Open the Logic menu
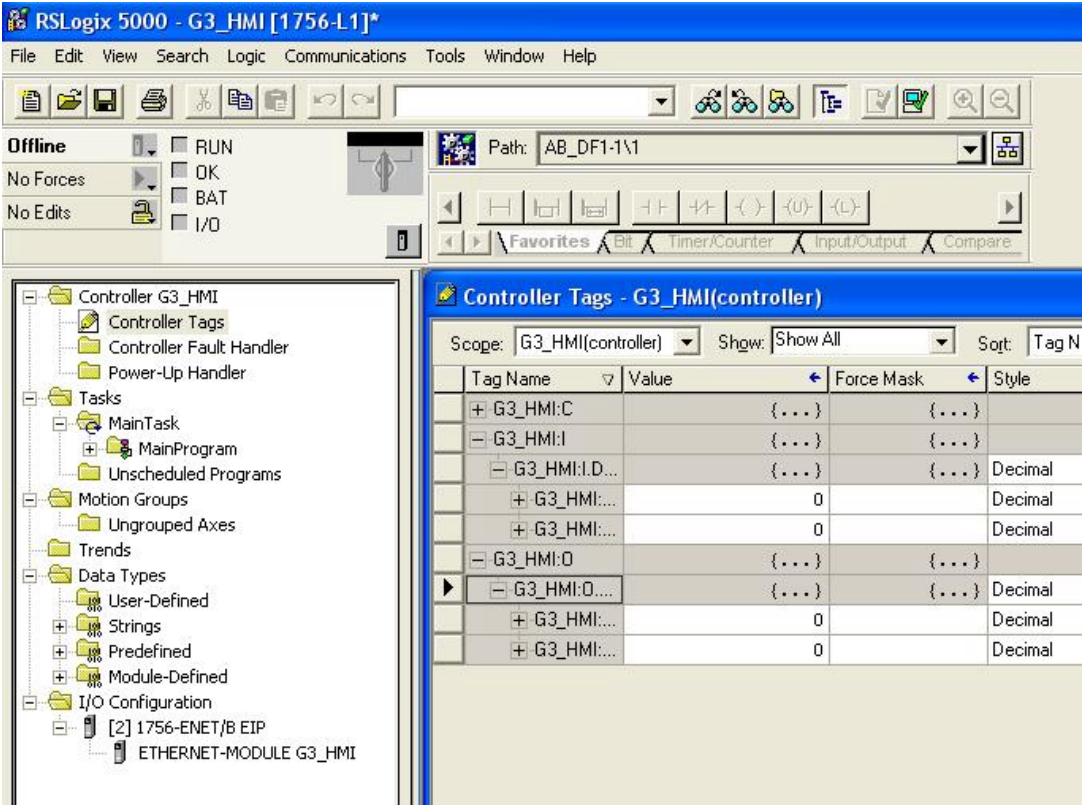Image resolution: width=1083 pixels, height=806 pixels. coord(246,56)
